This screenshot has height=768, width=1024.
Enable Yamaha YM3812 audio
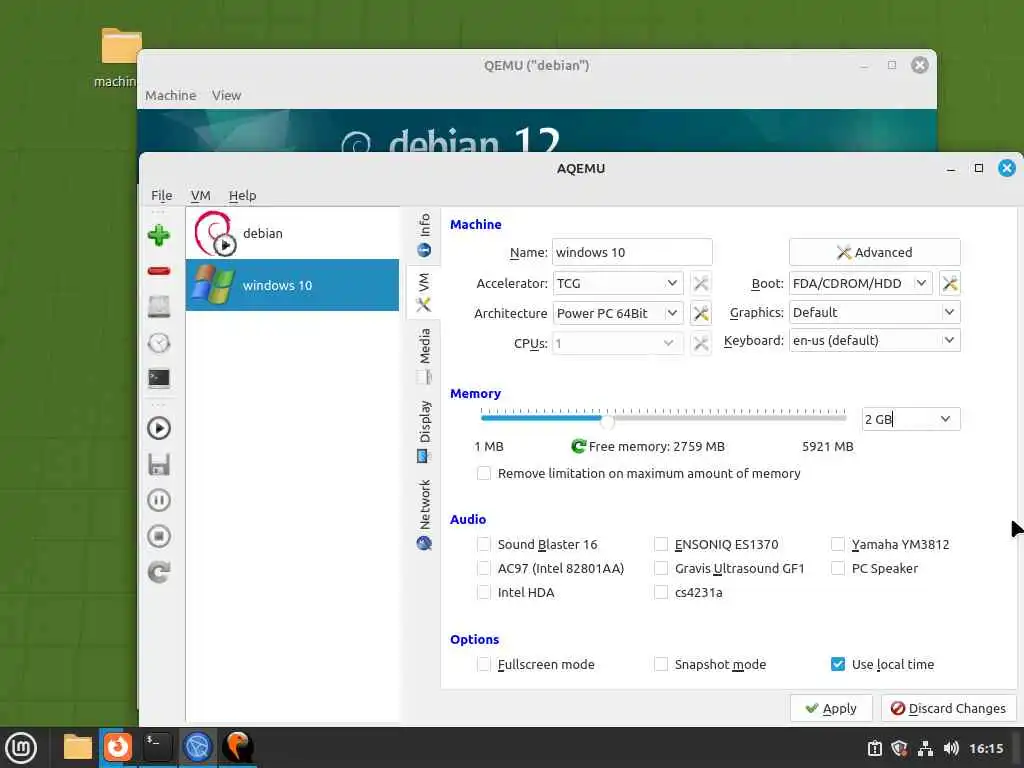pyautogui.click(x=838, y=544)
